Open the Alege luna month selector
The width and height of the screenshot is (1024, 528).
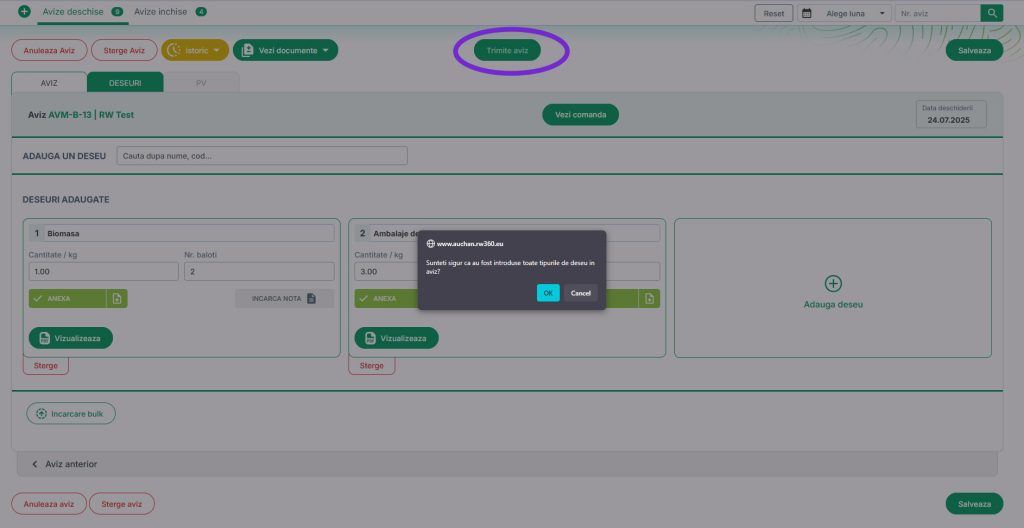(845, 14)
